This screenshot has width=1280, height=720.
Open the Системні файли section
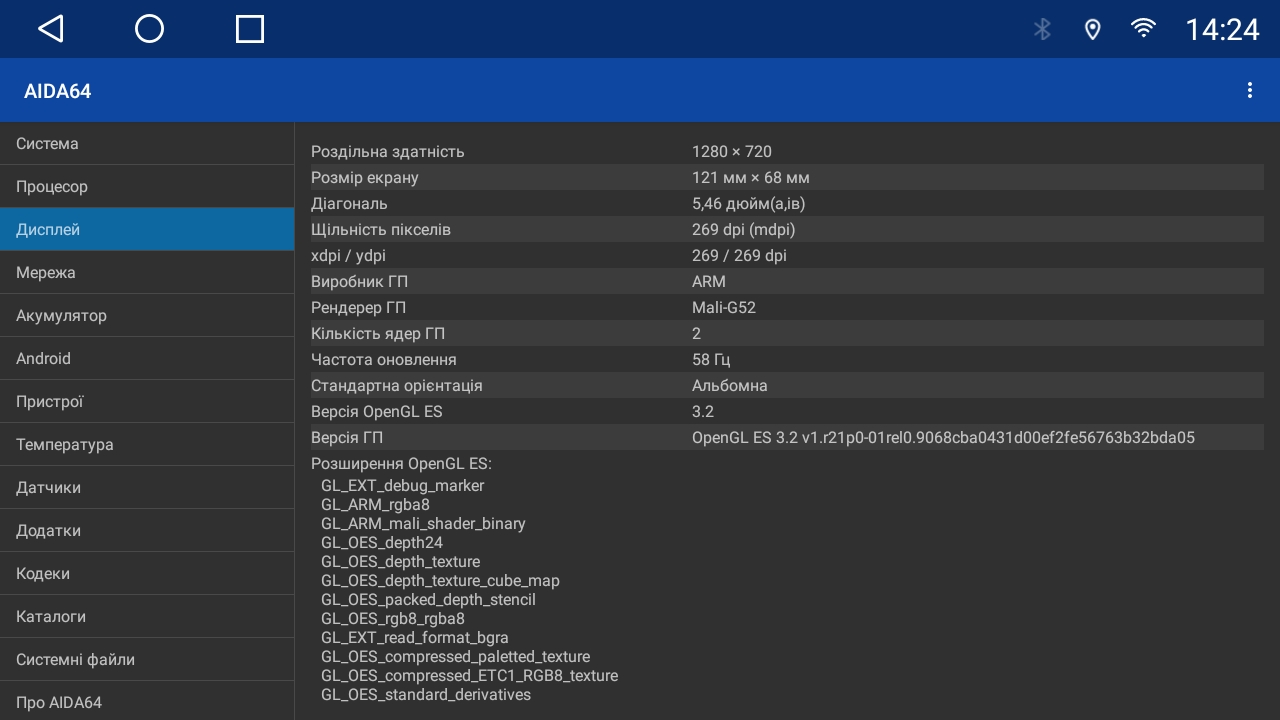click(147, 660)
